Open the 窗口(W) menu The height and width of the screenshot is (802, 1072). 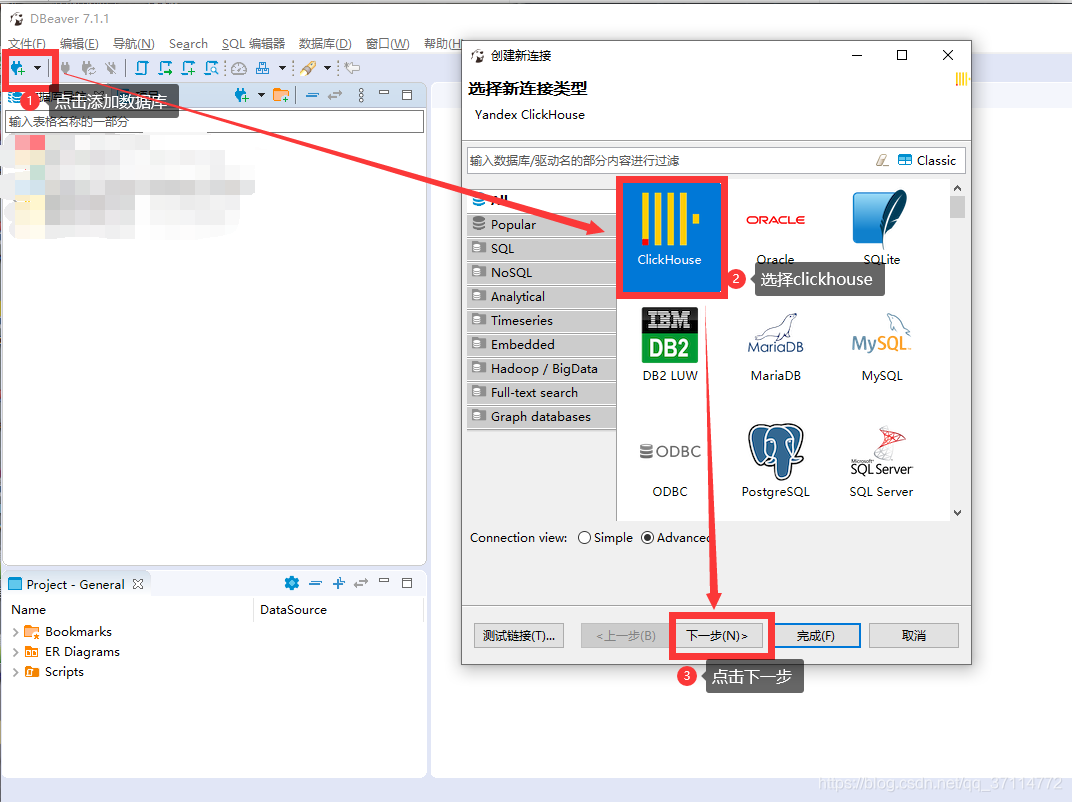click(x=388, y=44)
